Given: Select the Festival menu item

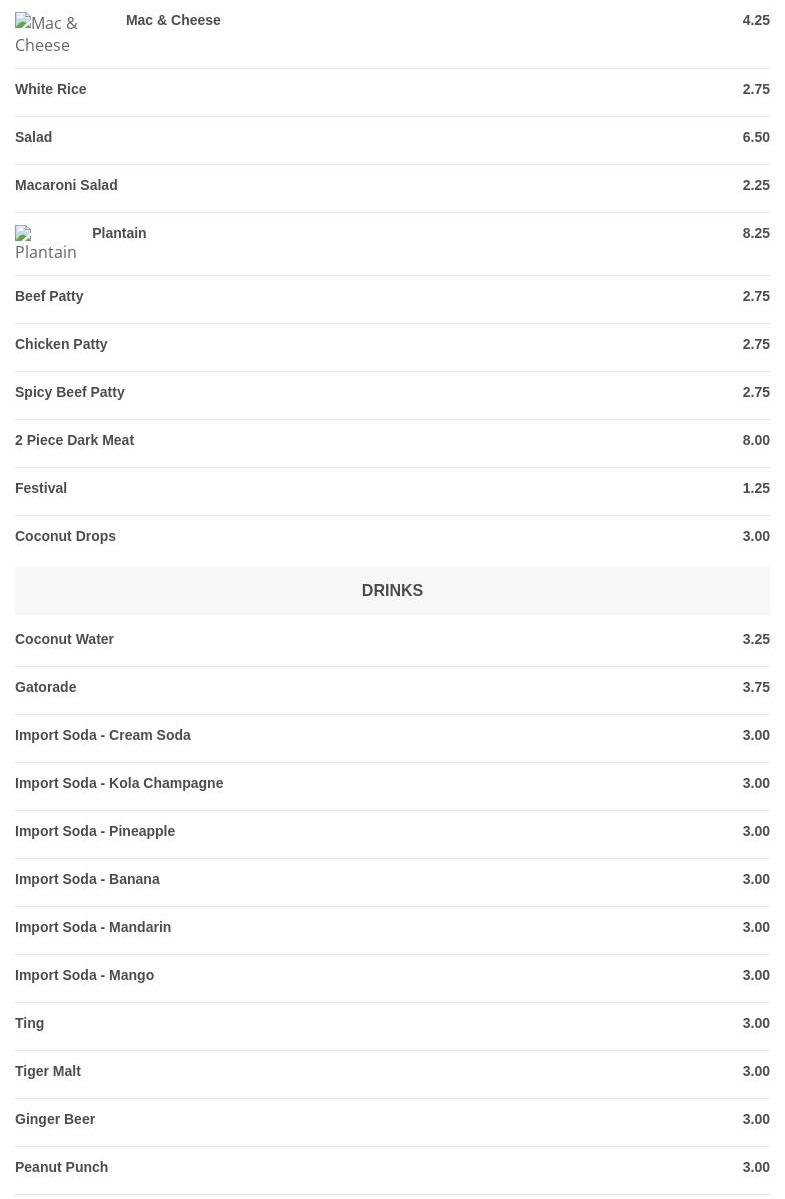Looking at the screenshot, I should [x=41, y=488].
